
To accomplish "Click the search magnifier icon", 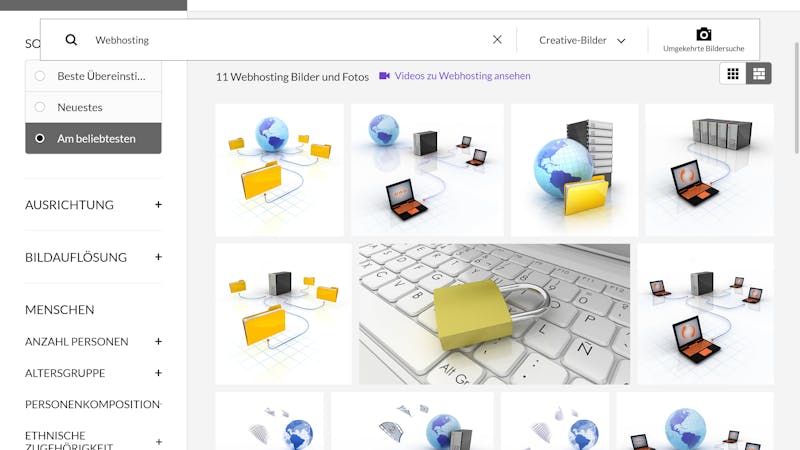I will click(x=71, y=40).
